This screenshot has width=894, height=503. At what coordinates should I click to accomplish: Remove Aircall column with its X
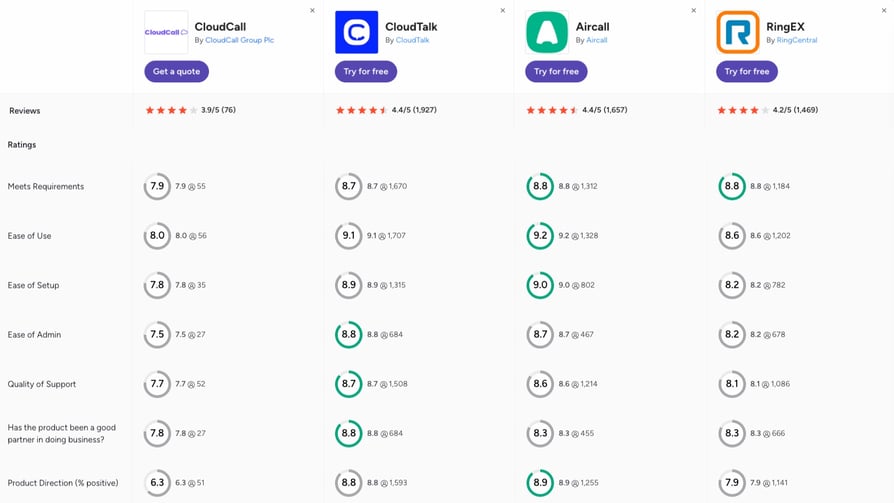point(693,10)
